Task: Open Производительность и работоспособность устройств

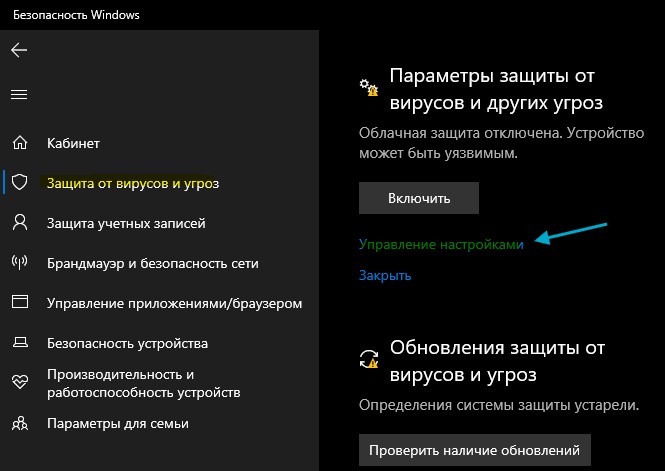Action: point(143,383)
